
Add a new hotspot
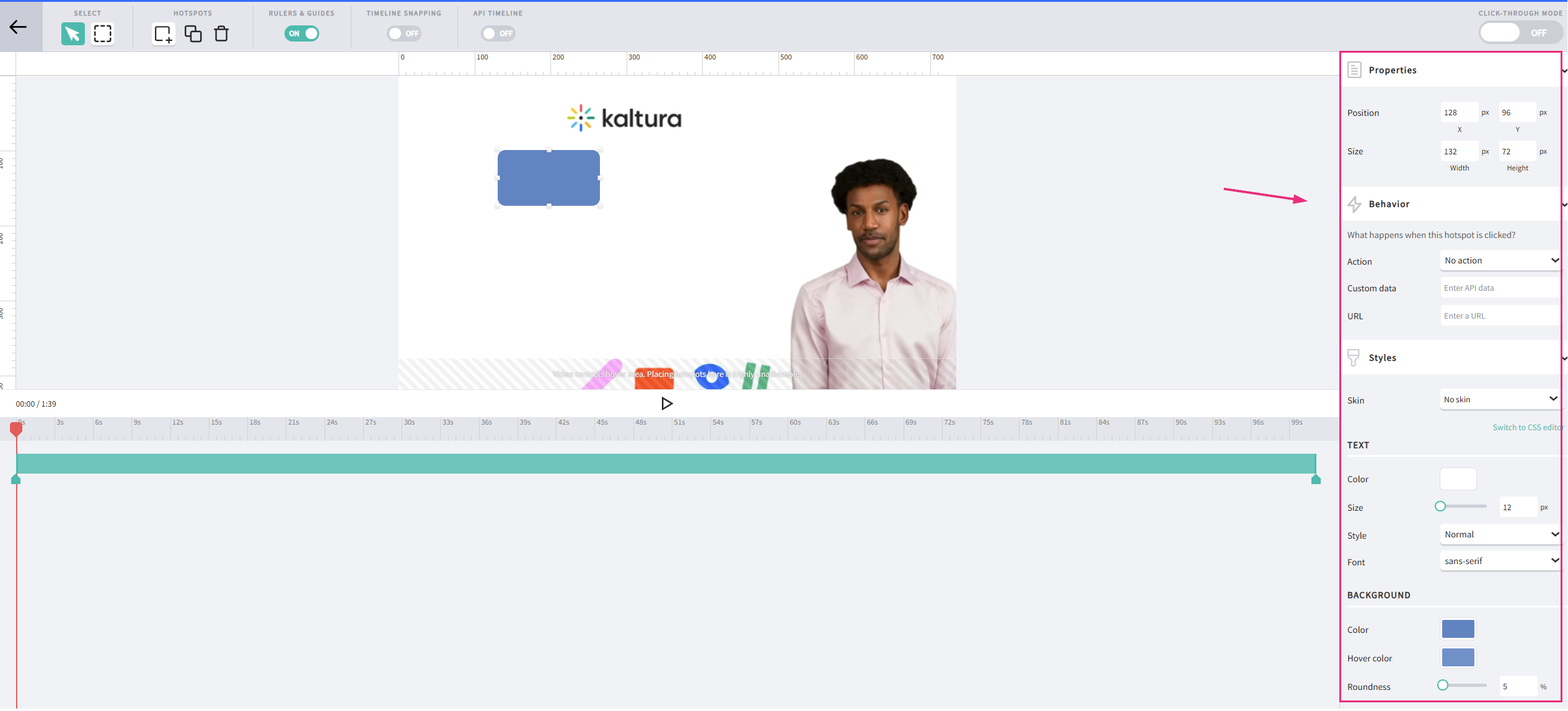click(163, 33)
